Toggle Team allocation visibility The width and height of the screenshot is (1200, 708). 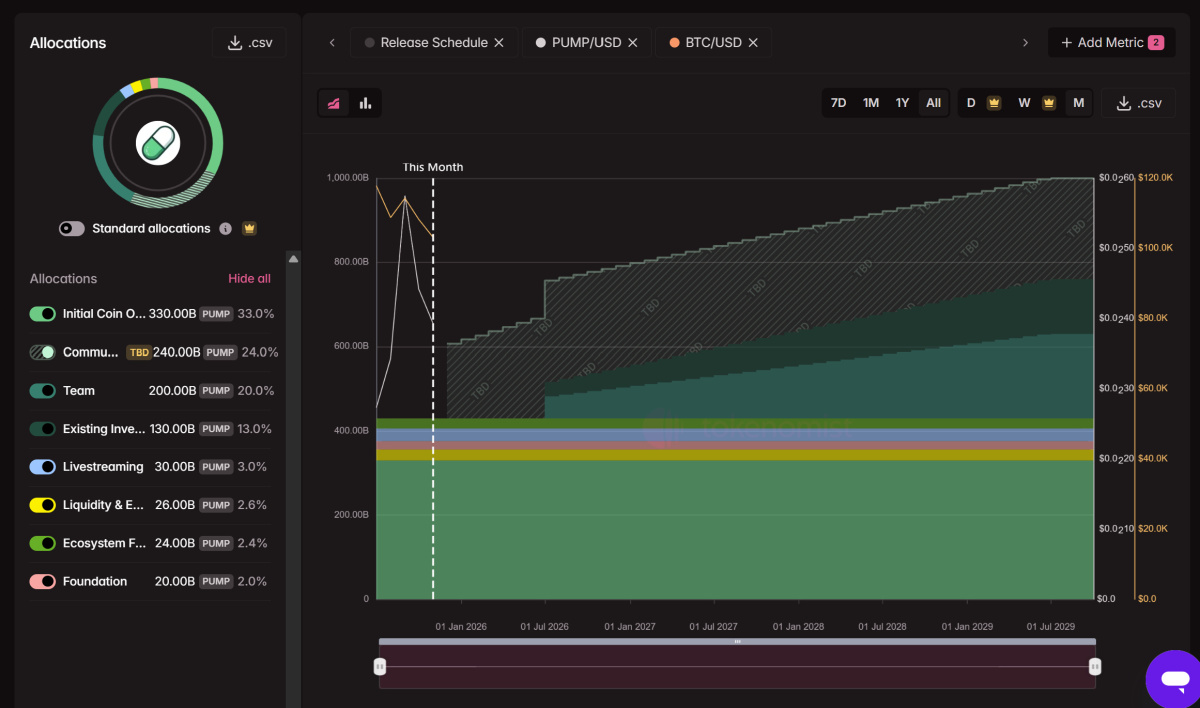pyautogui.click(x=43, y=391)
